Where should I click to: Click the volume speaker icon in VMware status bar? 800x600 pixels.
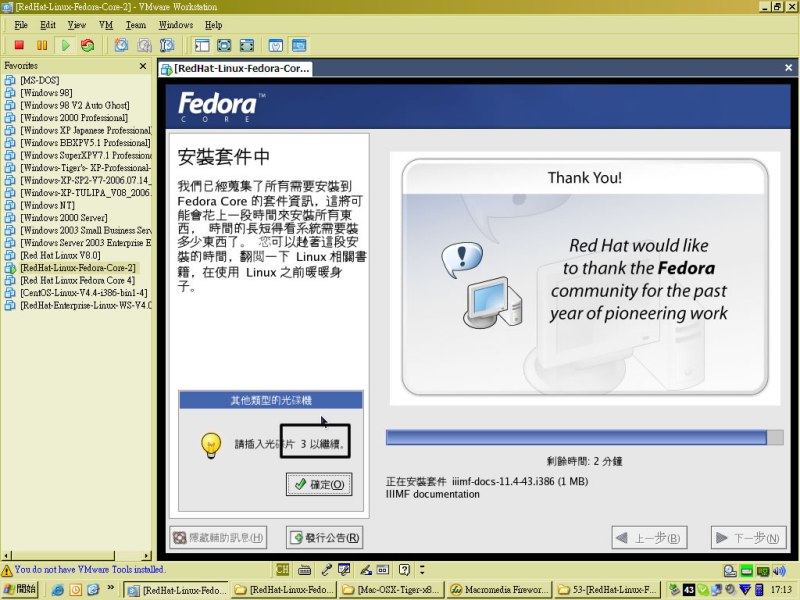779,570
